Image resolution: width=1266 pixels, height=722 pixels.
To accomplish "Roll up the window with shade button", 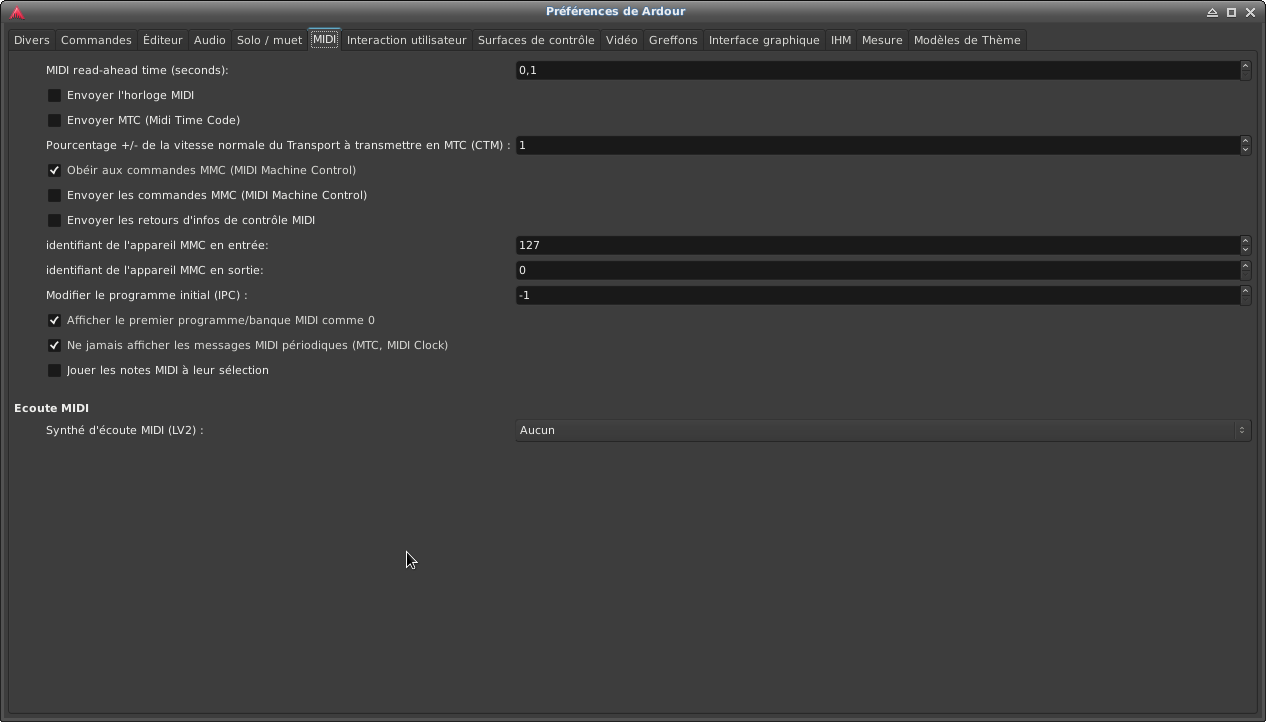I will point(1212,12).
